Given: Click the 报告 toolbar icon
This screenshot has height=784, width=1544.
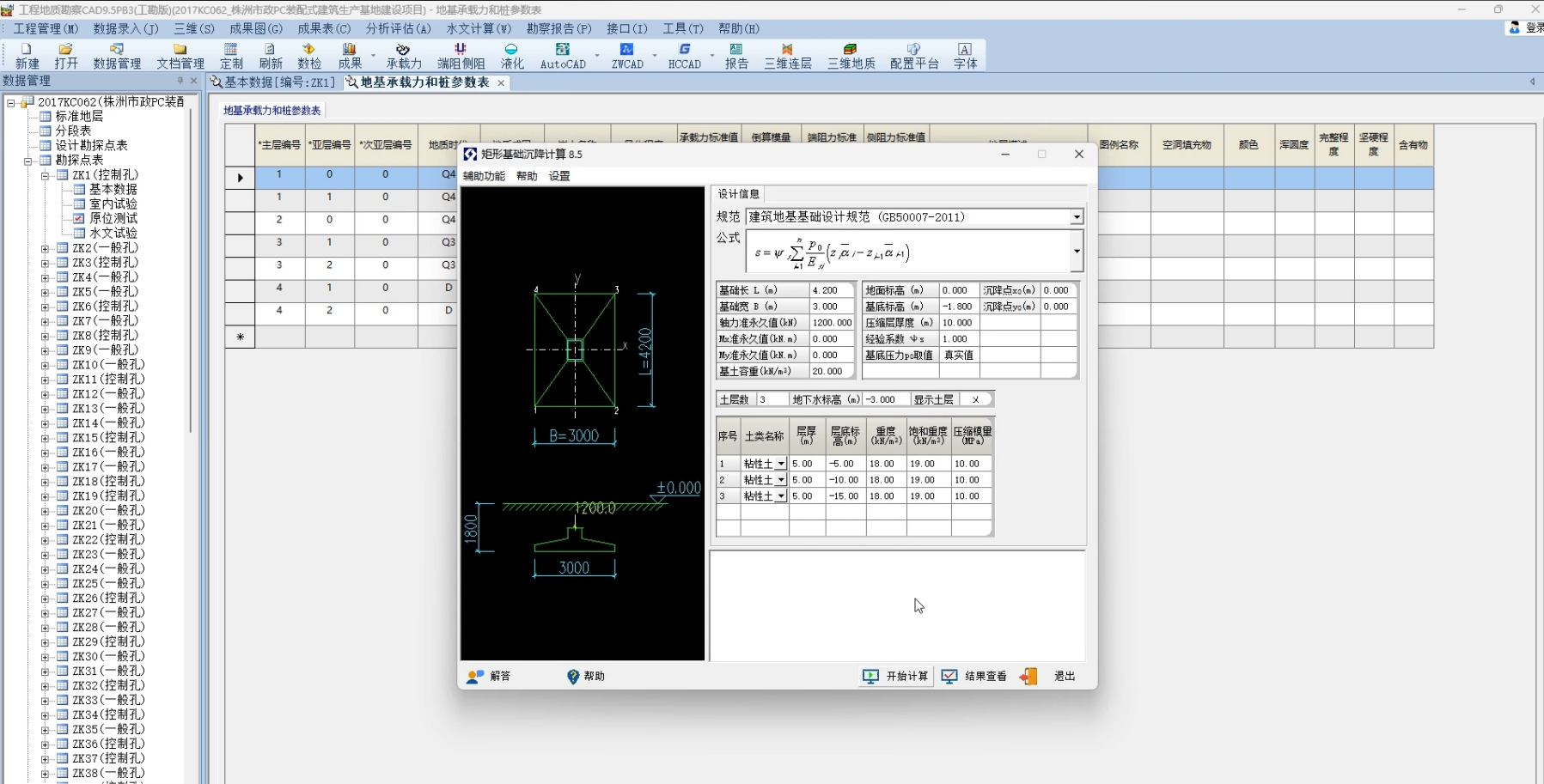Looking at the screenshot, I should (736, 55).
